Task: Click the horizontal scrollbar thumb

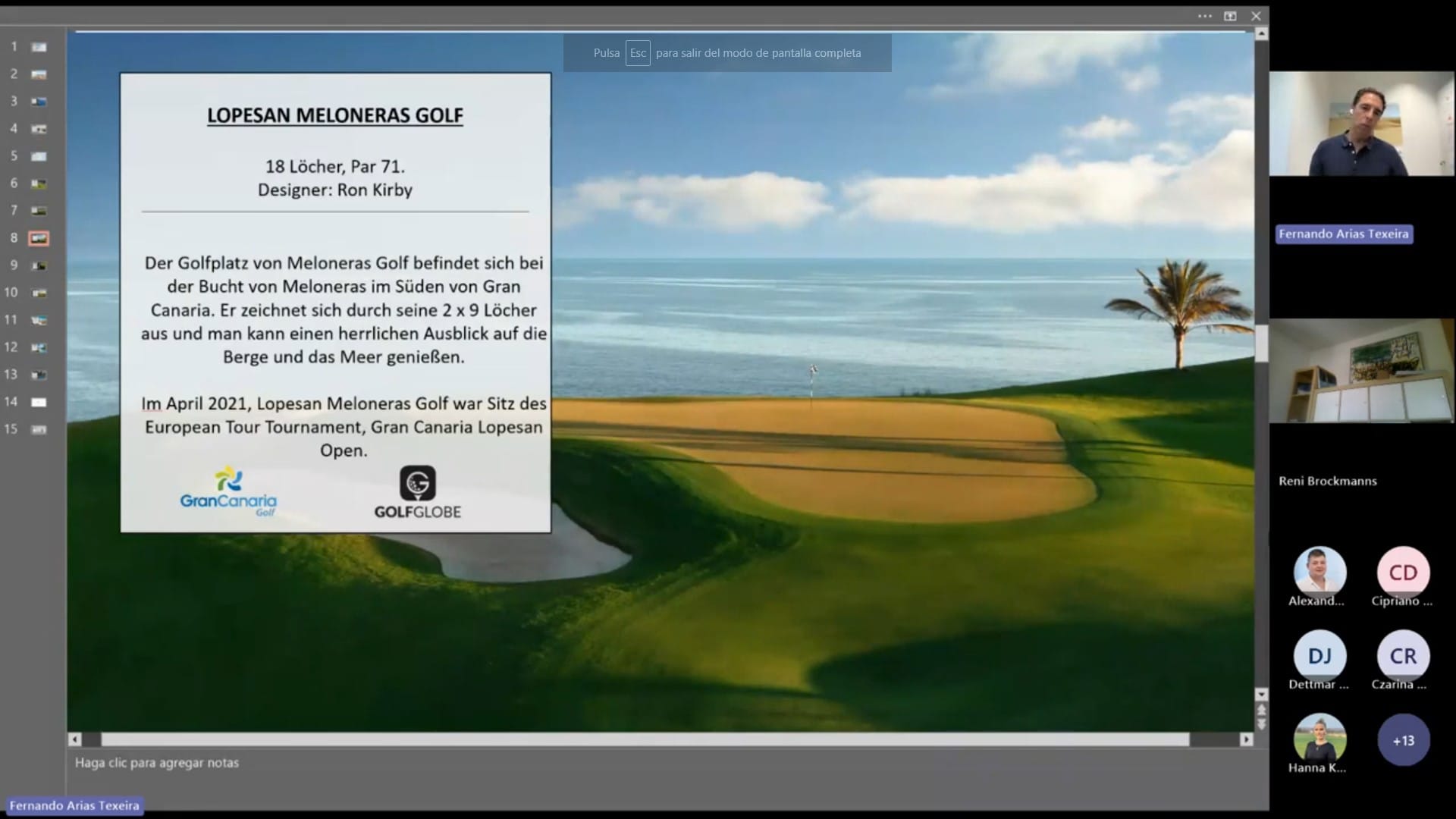Action: coord(645,739)
